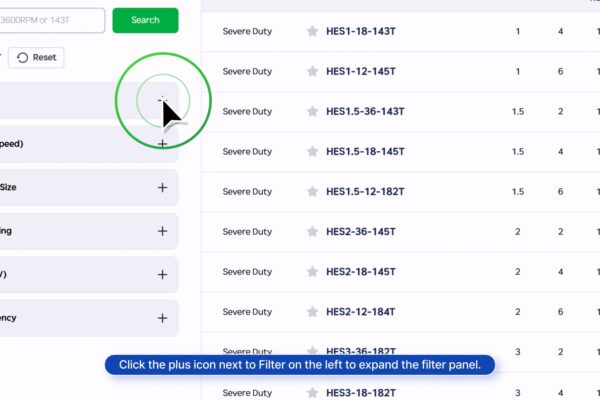Screen dimensions: 600x400
Task: Click the favorite star beside HES1-18-143T
Action: (312, 31)
